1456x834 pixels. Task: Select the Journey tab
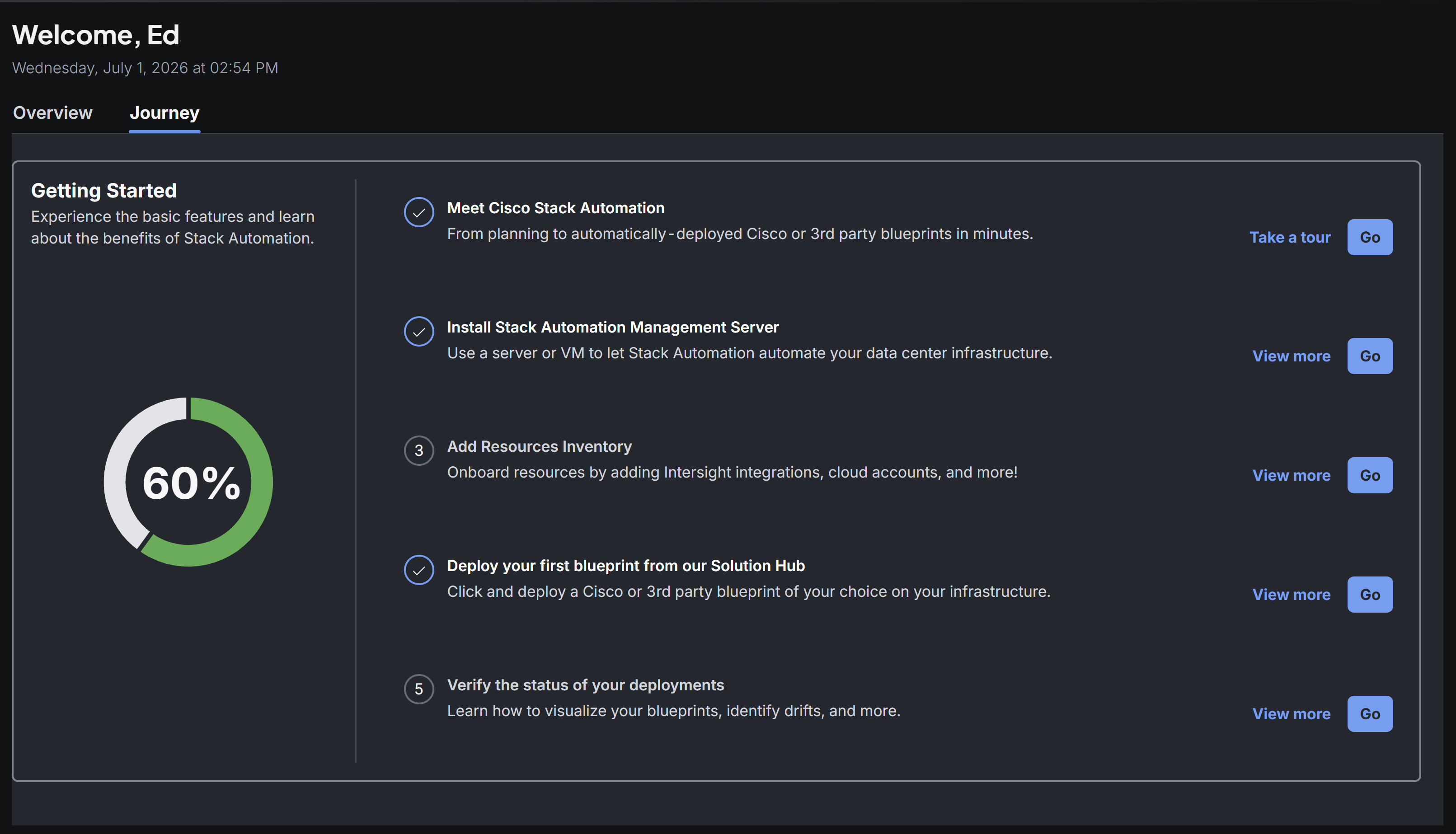click(x=164, y=113)
